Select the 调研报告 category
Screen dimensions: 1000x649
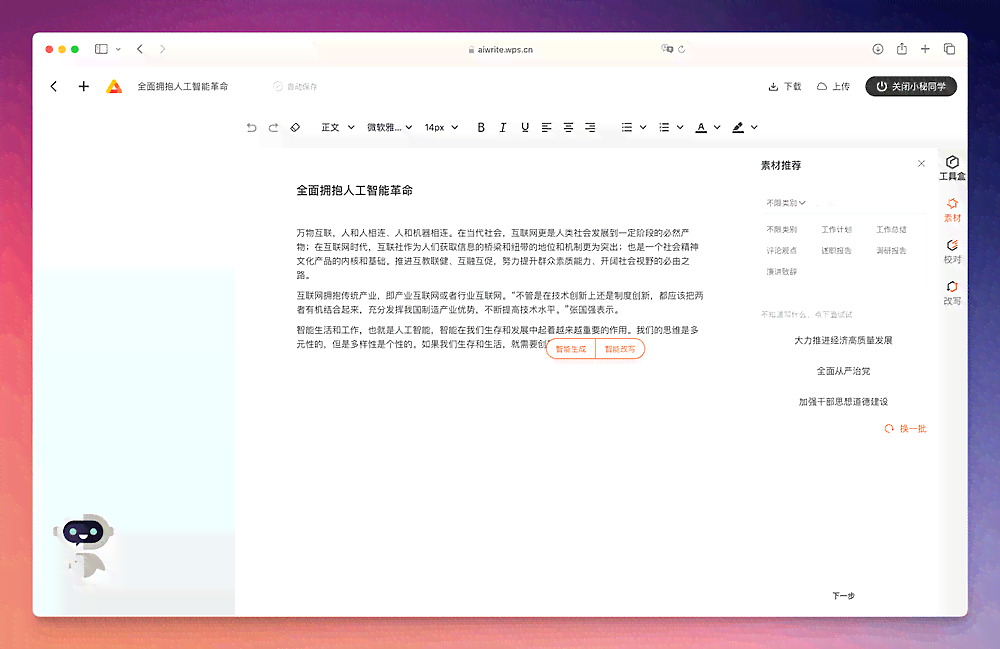891,251
